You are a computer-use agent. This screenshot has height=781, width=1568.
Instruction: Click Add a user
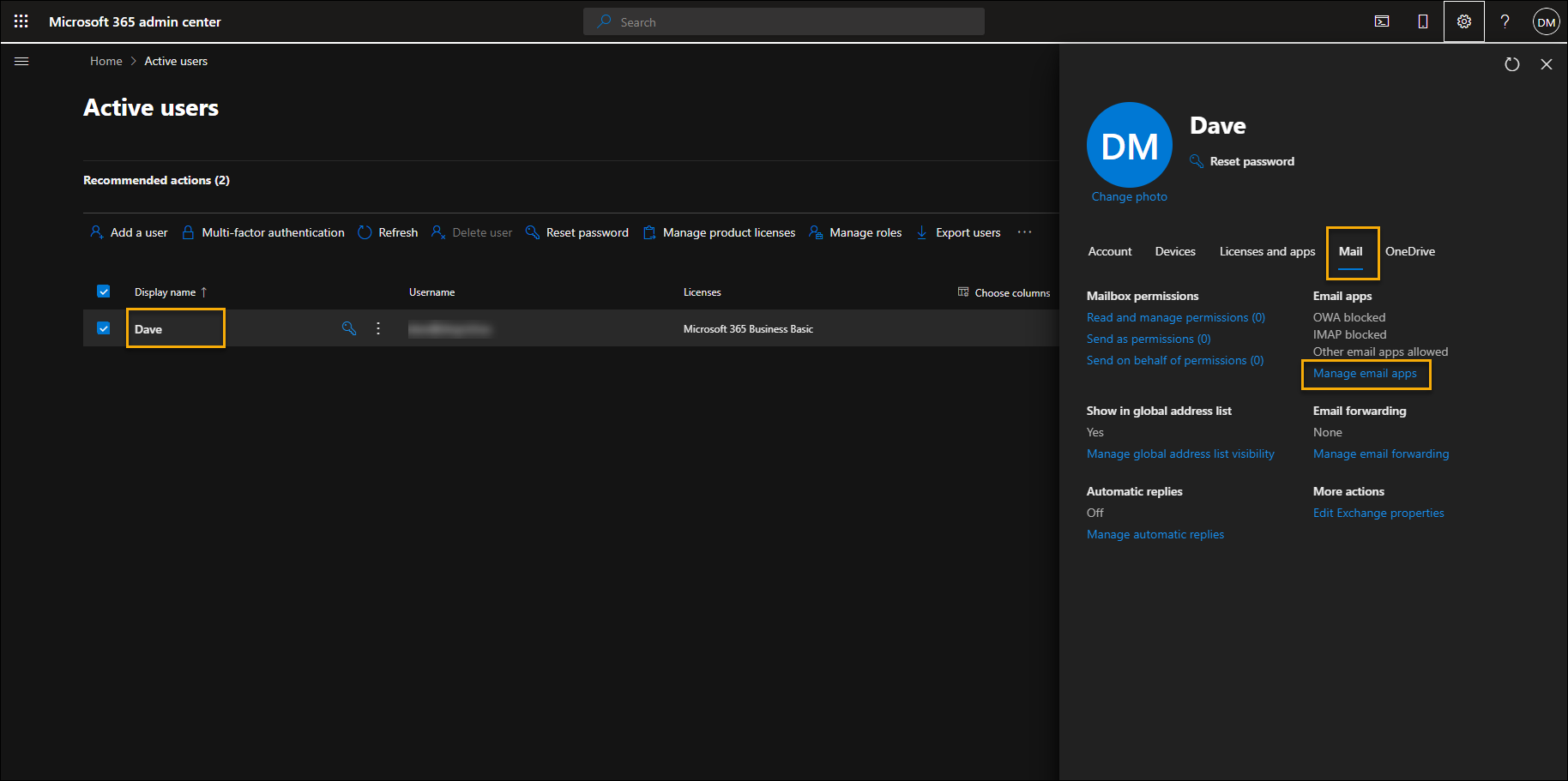130,232
